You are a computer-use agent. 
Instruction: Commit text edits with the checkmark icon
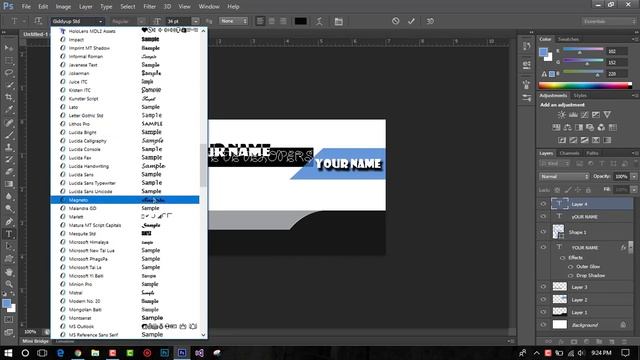[411, 21]
